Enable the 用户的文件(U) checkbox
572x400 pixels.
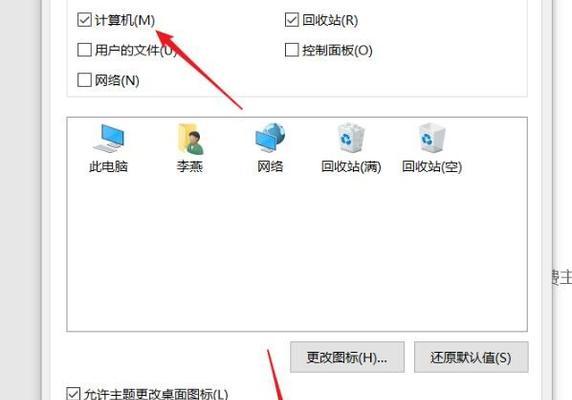(84, 50)
